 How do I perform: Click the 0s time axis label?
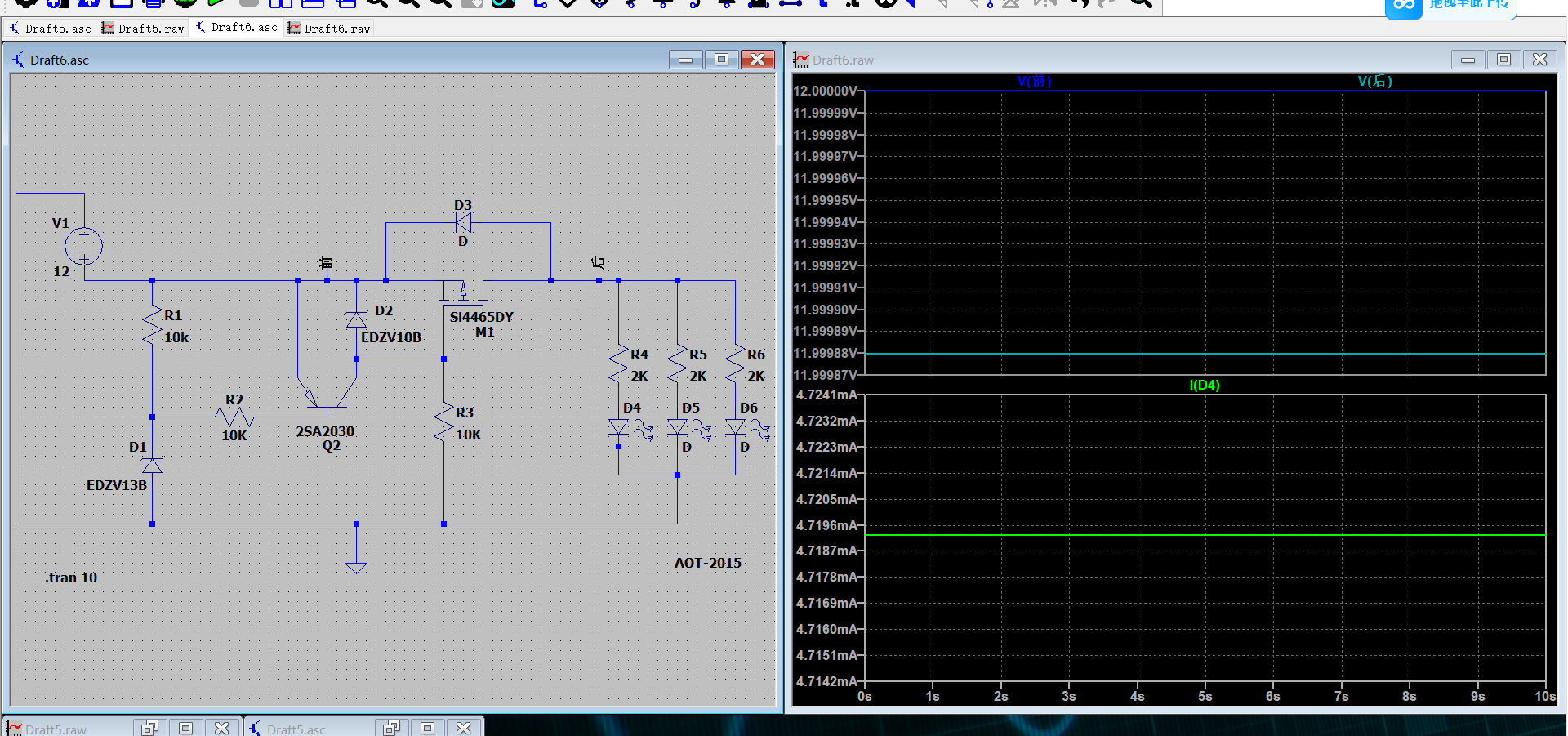coord(865,696)
